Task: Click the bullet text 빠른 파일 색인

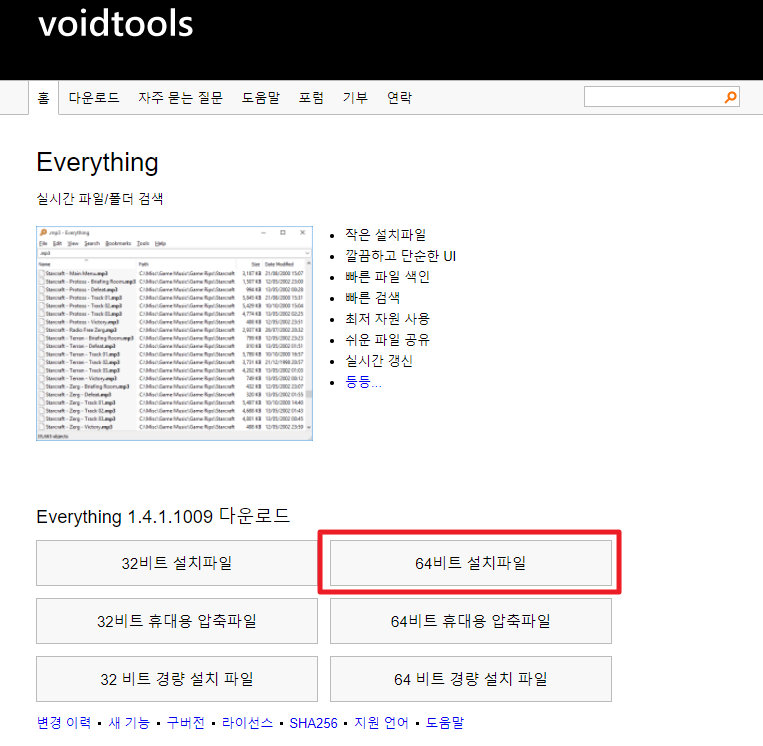Action: coord(387,276)
